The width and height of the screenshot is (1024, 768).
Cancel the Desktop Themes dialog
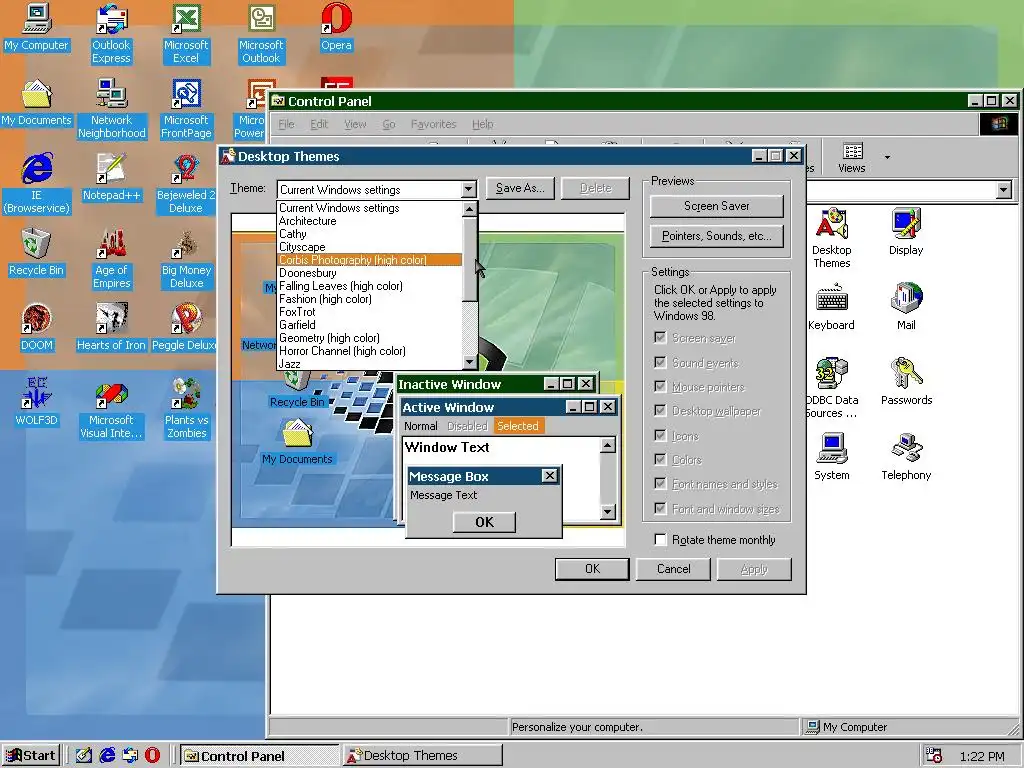pyautogui.click(x=673, y=569)
